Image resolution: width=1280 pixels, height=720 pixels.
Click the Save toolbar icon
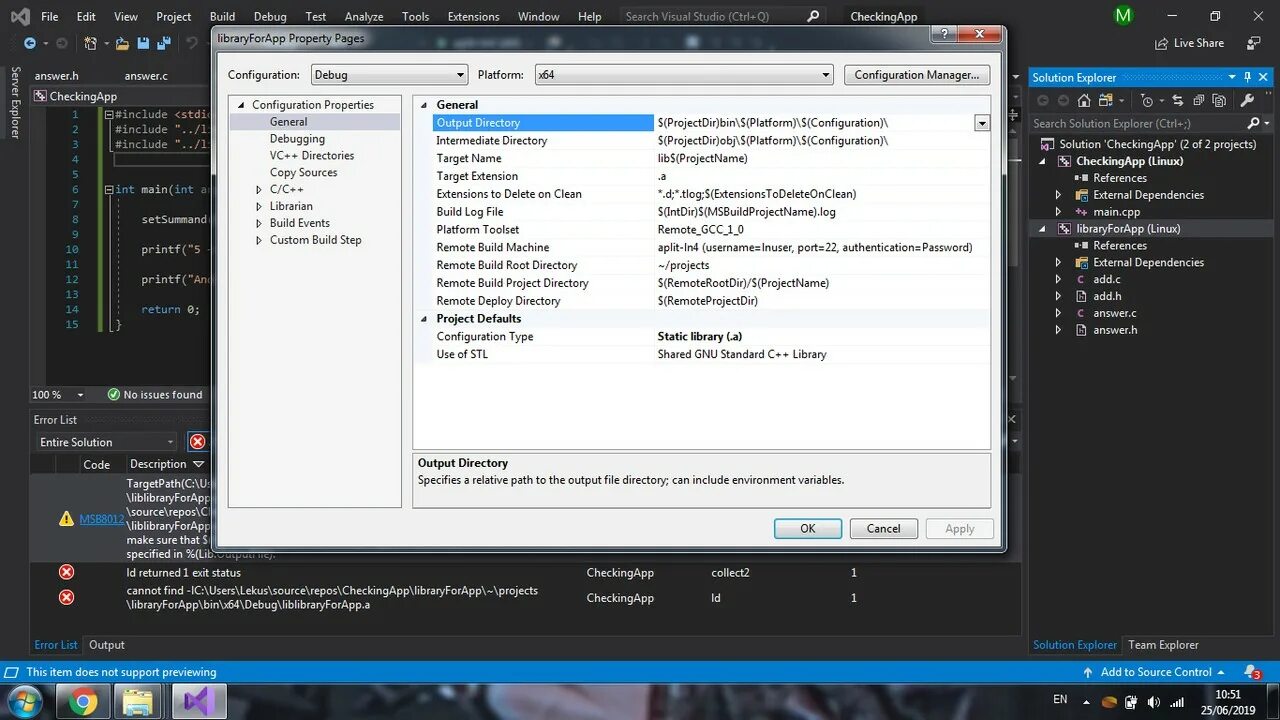143,43
